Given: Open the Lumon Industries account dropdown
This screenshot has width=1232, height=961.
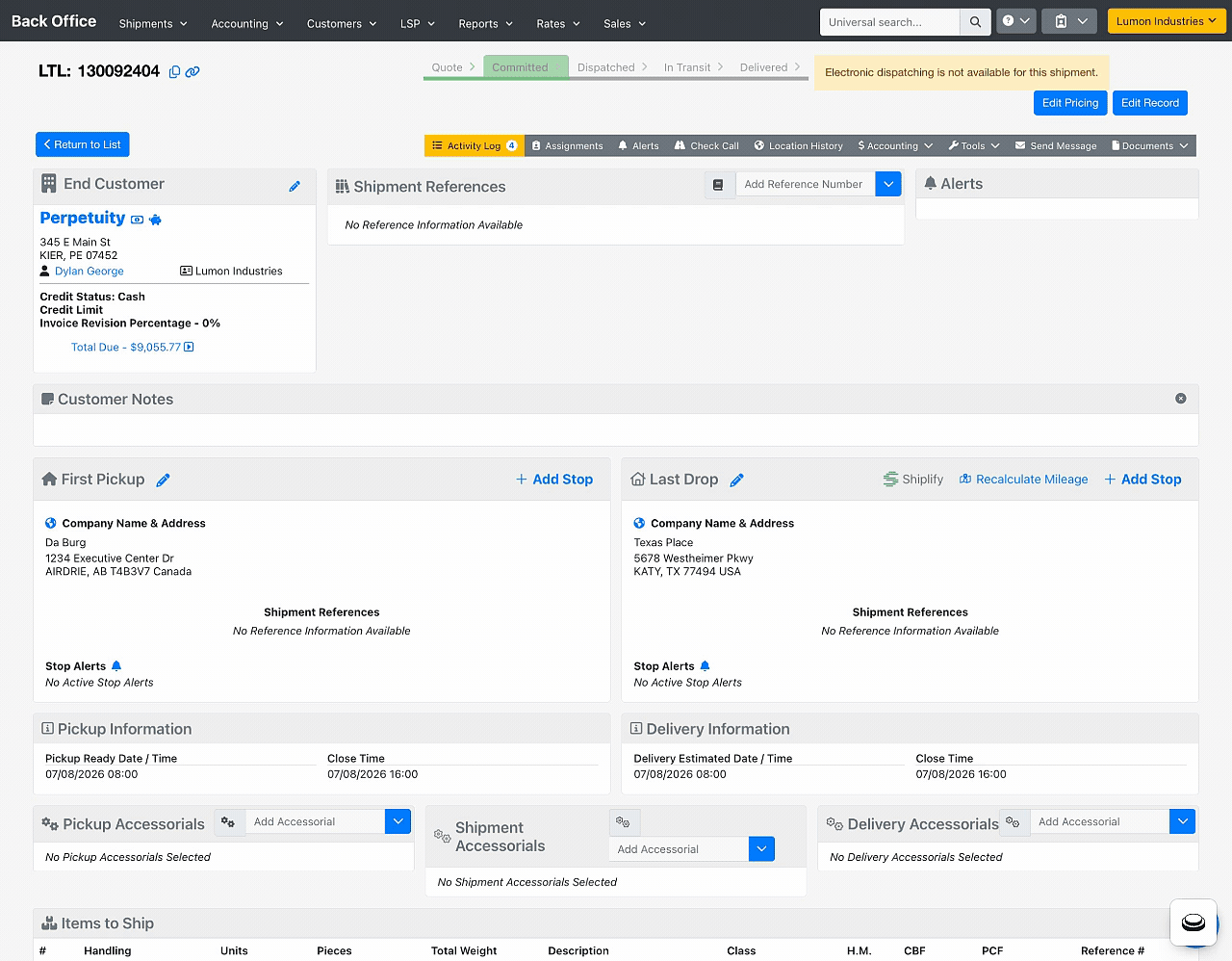Looking at the screenshot, I should coord(1167,21).
